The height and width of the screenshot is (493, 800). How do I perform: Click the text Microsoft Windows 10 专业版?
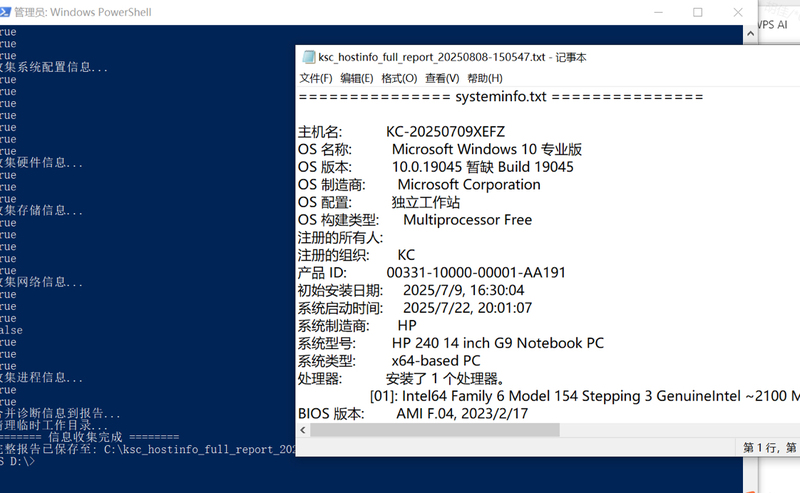pyautogui.click(x=486, y=150)
